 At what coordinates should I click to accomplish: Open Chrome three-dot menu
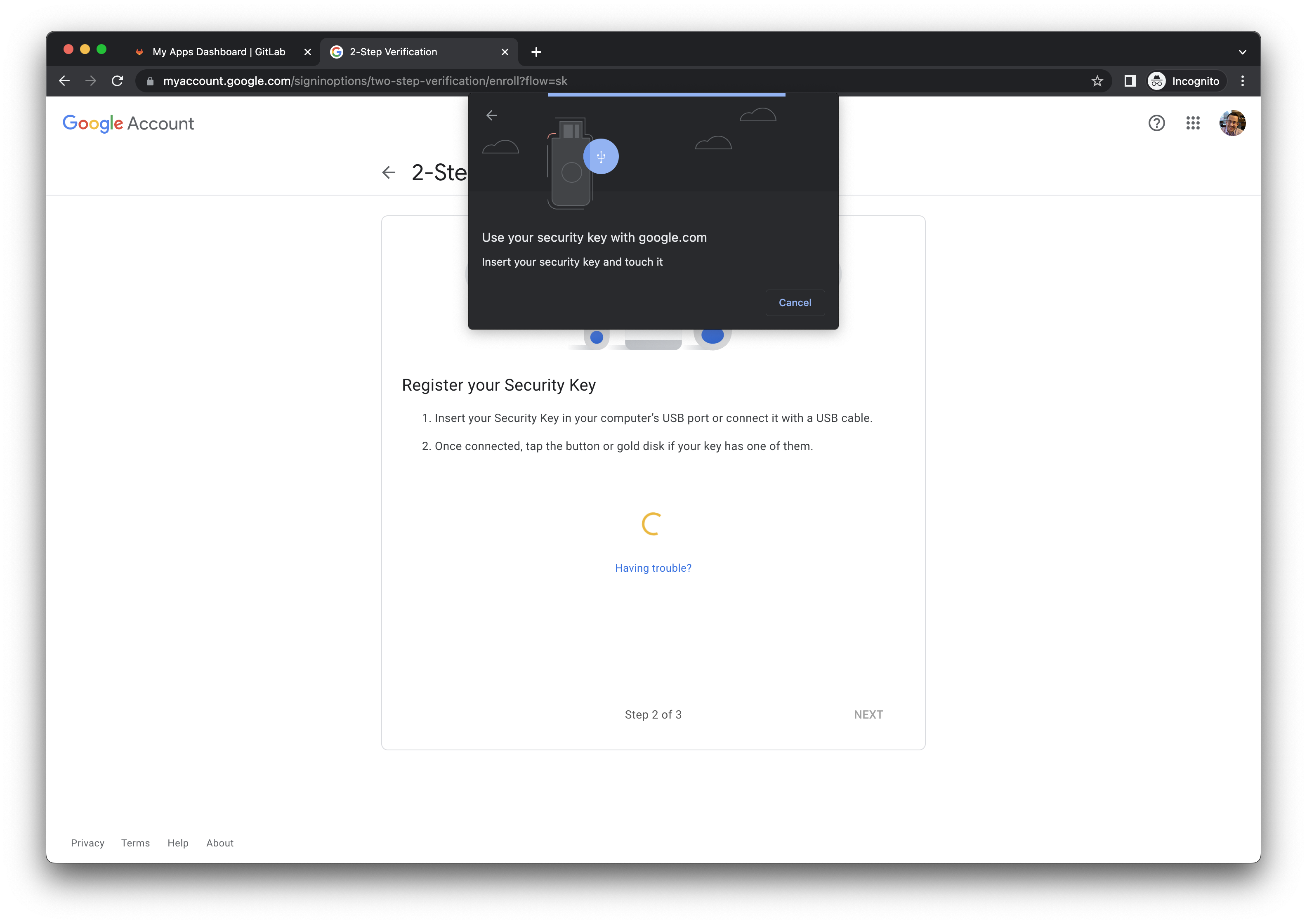[x=1243, y=81]
